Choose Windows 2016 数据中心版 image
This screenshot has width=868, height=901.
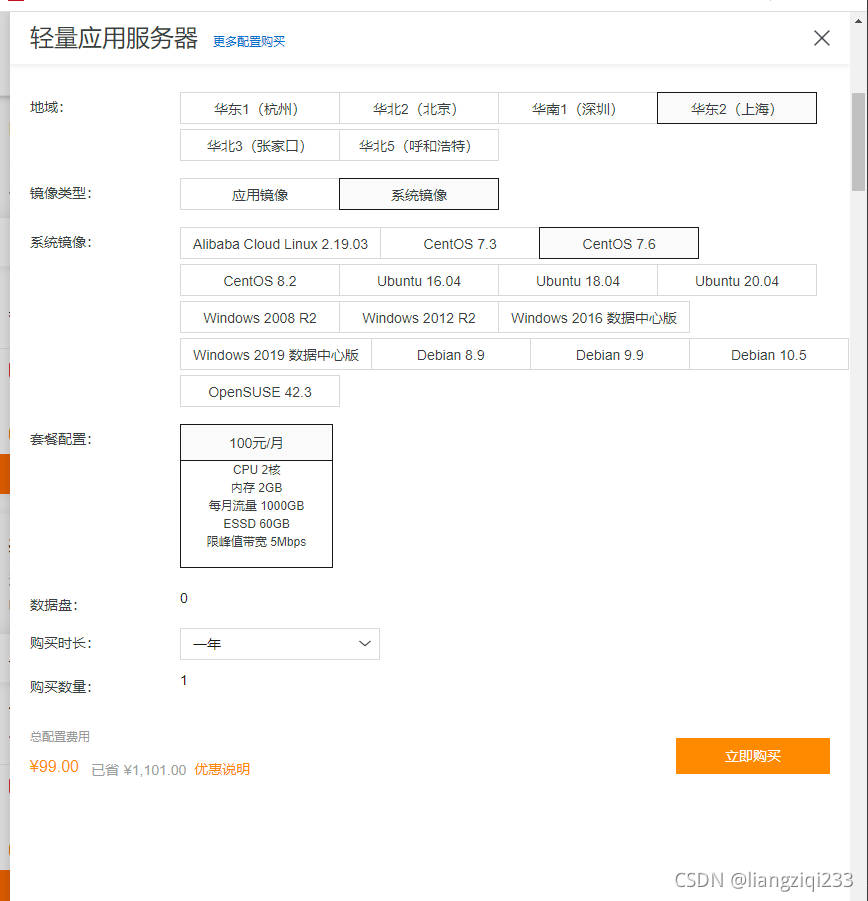pyautogui.click(x=594, y=318)
